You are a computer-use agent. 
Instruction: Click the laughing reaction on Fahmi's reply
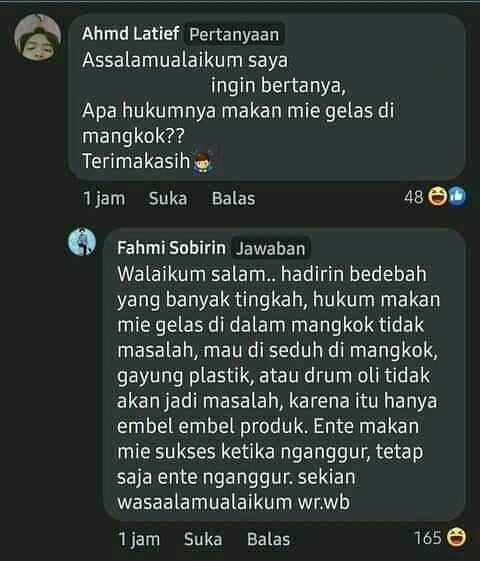456,537
